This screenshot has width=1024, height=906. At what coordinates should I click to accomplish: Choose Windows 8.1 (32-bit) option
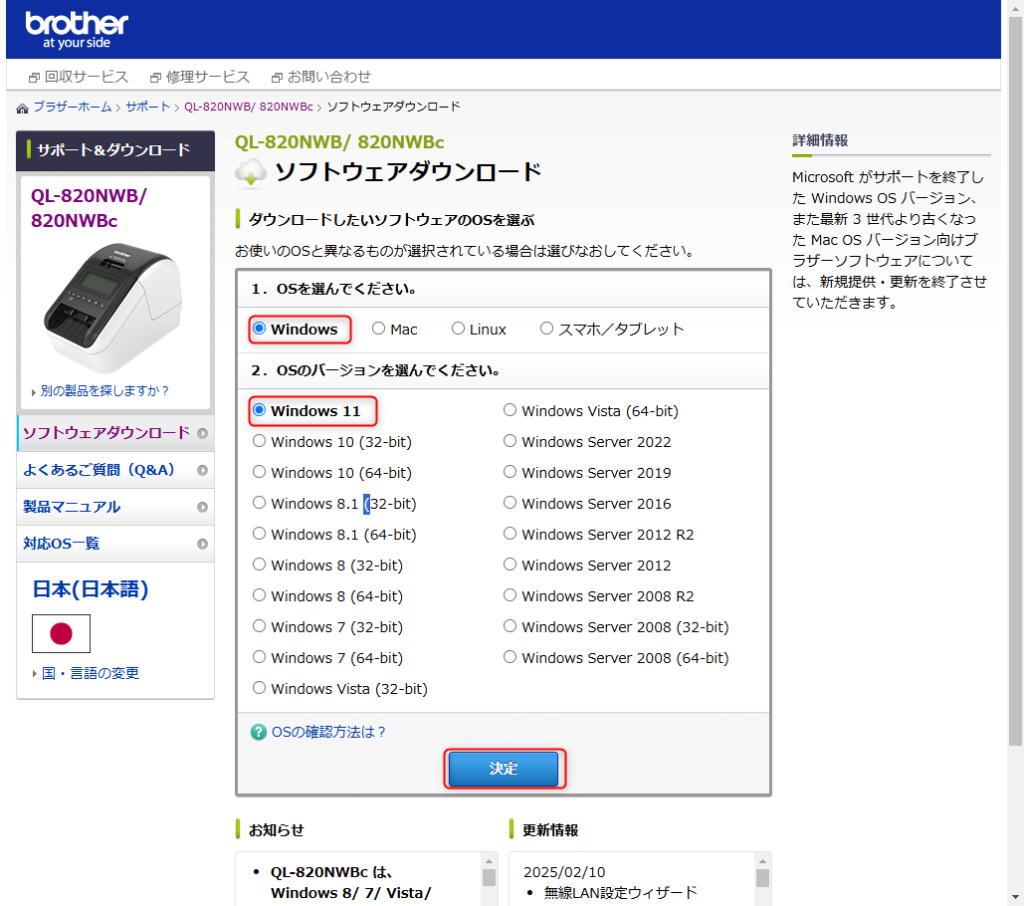259,503
